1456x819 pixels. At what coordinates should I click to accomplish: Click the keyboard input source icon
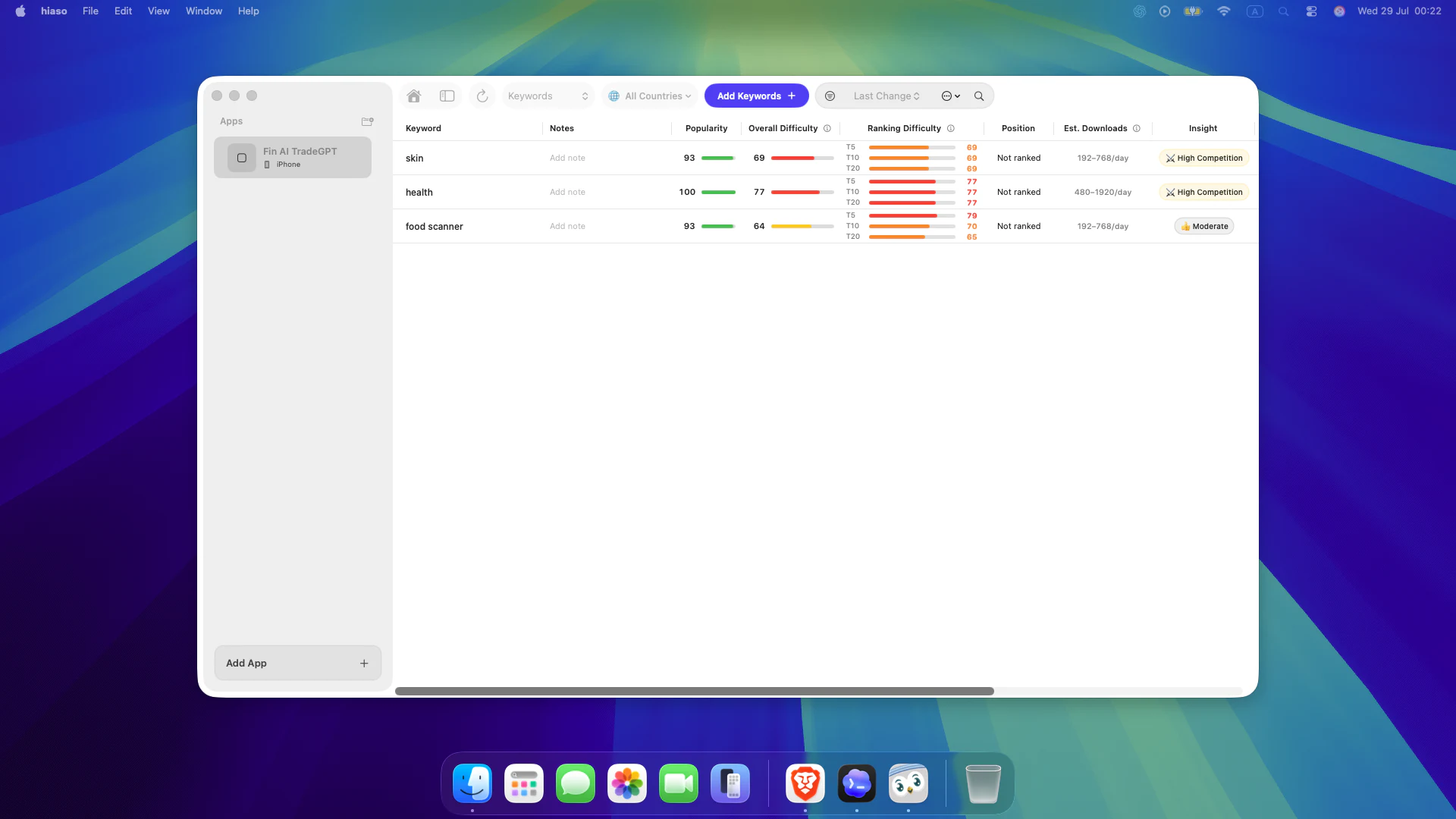tap(1255, 11)
